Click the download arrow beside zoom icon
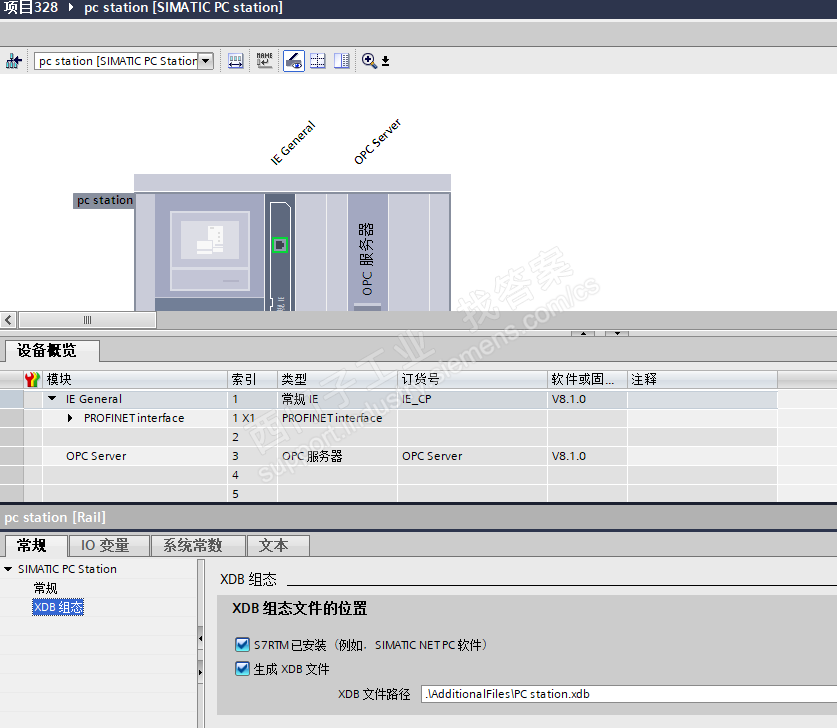The height and width of the screenshot is (728, 837). click(x=385, y=62)
